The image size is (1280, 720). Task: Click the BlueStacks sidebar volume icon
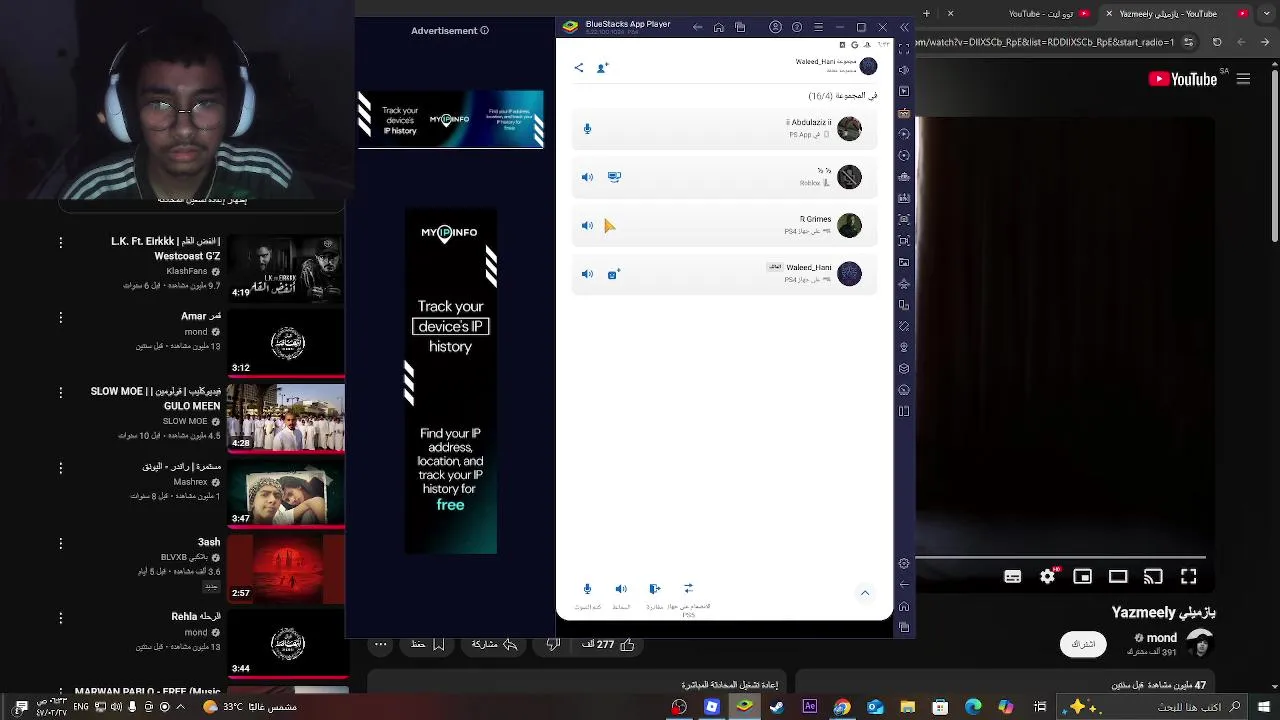coord(904,70)
